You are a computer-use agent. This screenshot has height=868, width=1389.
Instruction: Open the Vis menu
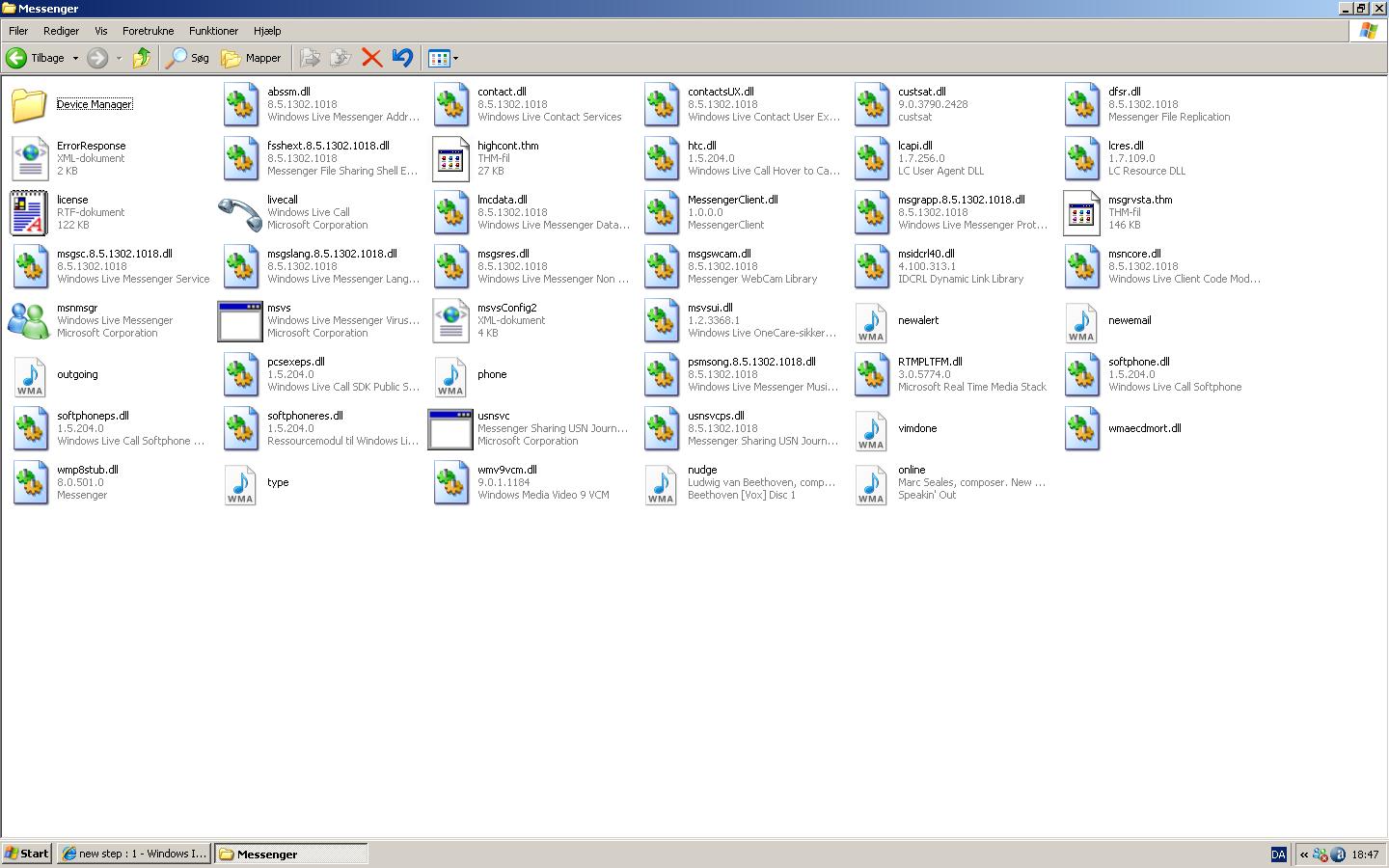click(x=101, y=31)
